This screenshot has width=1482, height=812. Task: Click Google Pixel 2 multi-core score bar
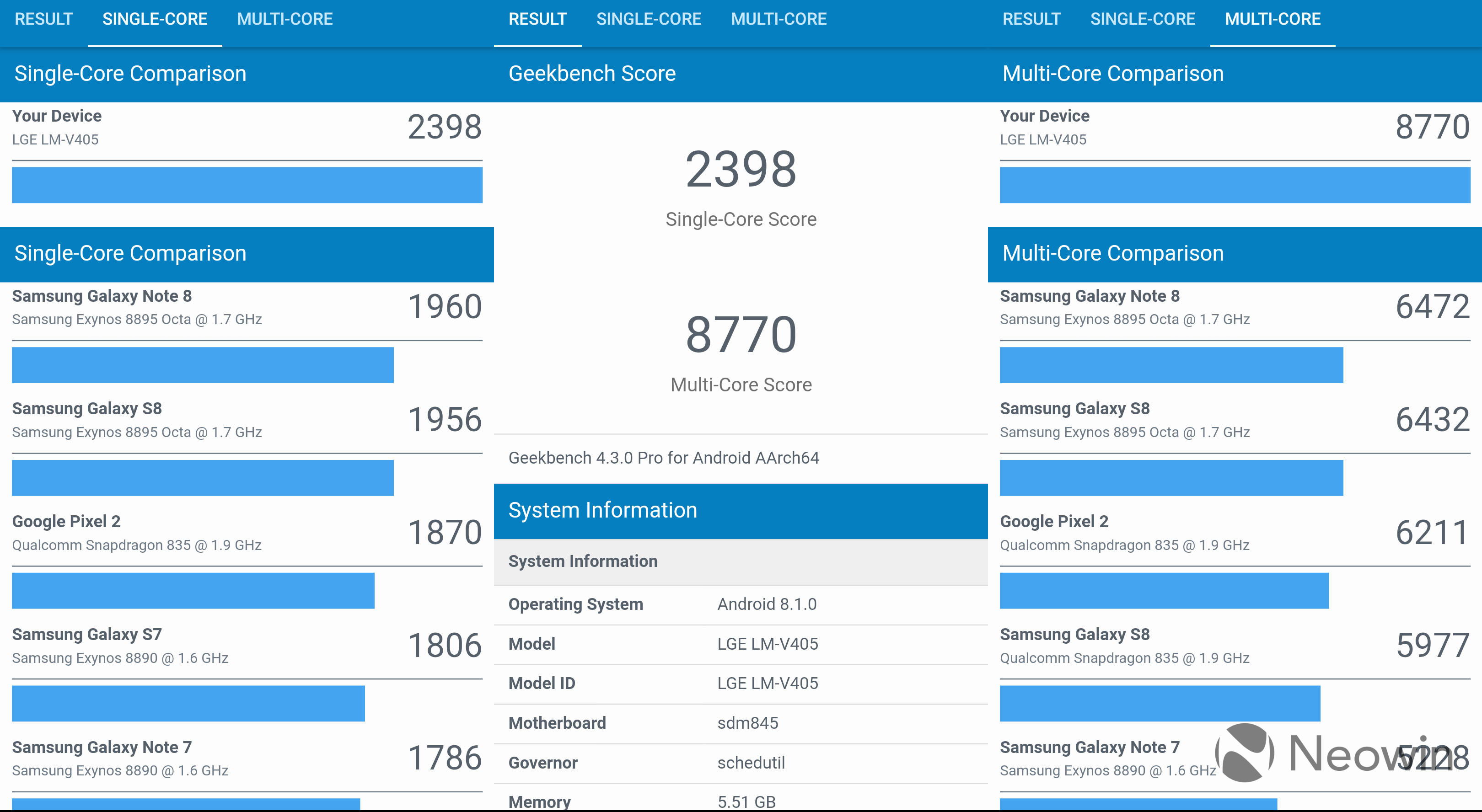(1165, 591)
